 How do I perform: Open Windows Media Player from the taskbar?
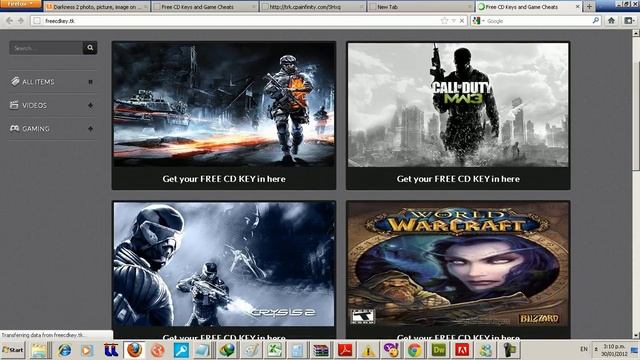(x=87, y=350)
